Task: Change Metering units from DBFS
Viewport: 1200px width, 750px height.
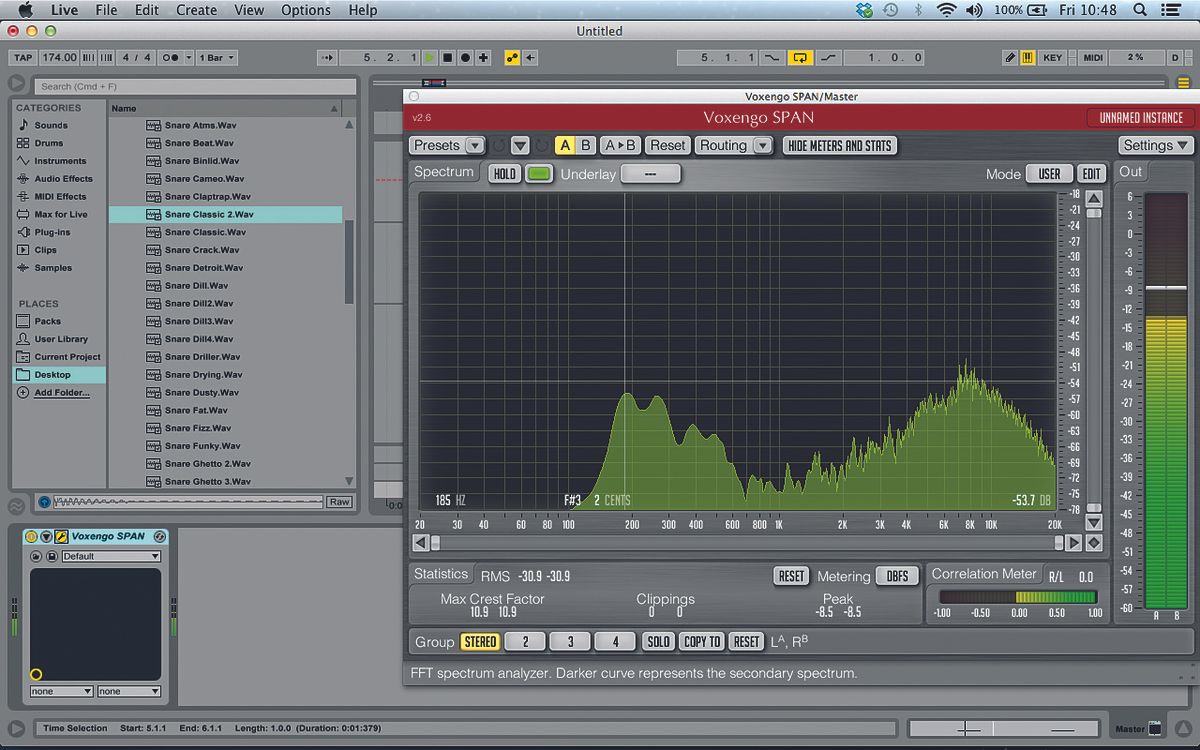Action: 897,576
